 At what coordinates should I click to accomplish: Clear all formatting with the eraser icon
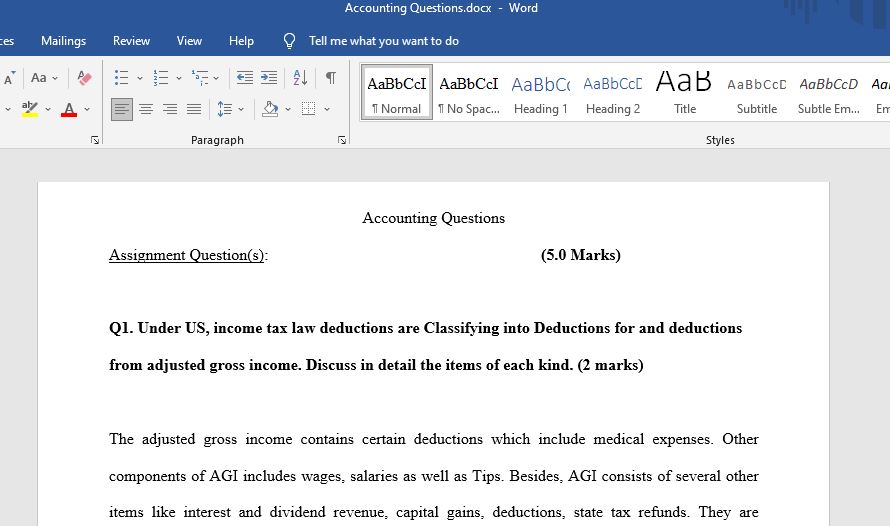(85, 78)
